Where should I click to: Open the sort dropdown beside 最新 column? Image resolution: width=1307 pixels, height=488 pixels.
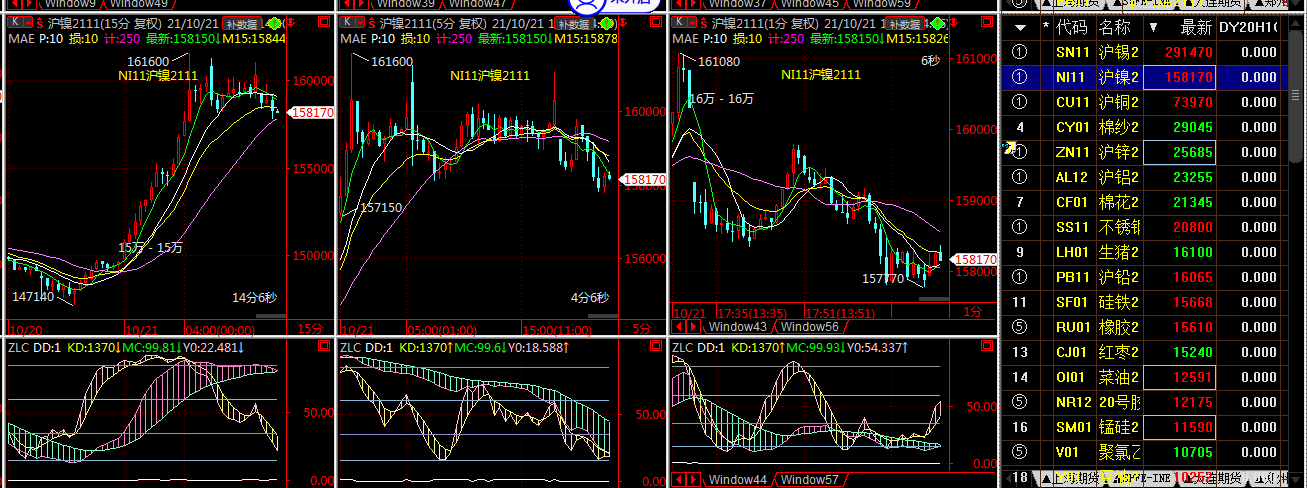point(1154,28)
